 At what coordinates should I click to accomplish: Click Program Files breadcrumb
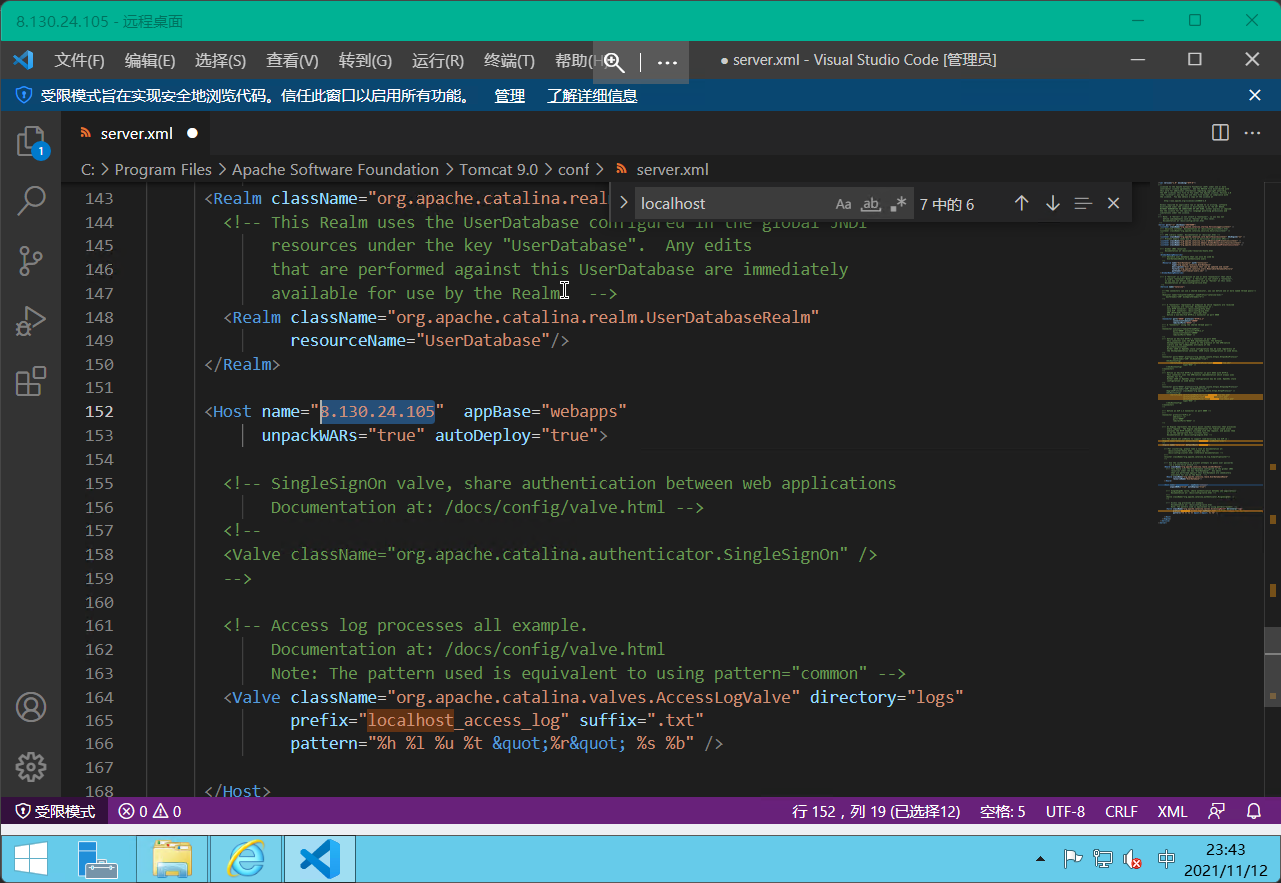click(x=163, y=170)
